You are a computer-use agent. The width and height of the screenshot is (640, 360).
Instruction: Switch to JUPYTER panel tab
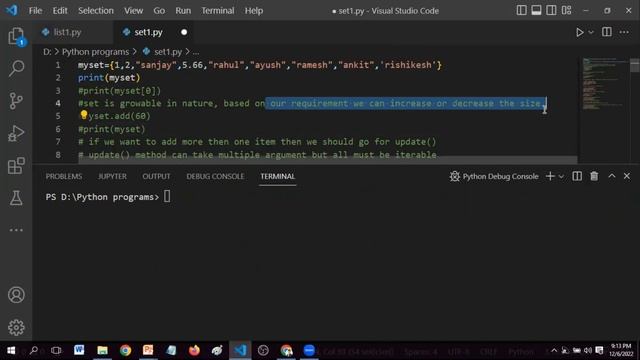(112, 176)
